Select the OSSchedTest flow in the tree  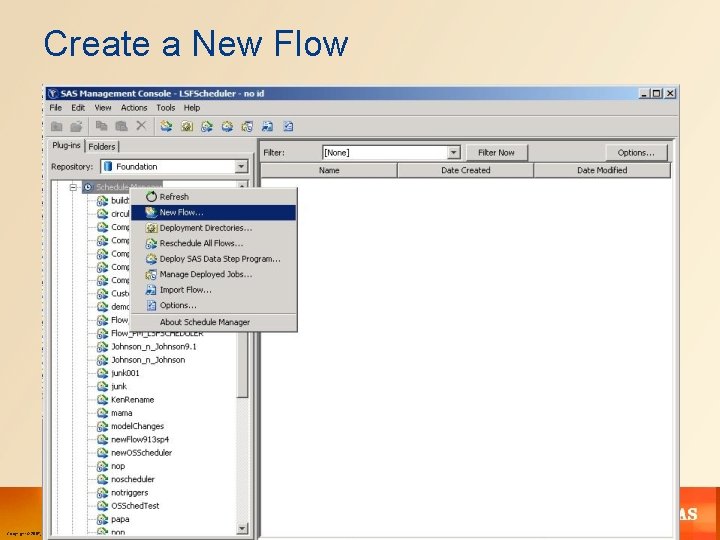pos(135,506)
